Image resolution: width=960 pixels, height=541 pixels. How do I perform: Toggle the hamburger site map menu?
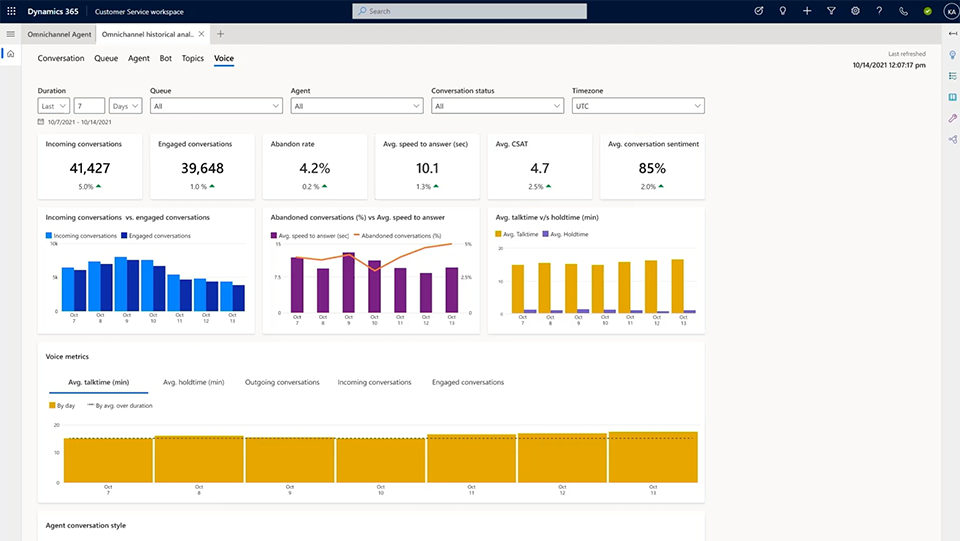[11, 34]
